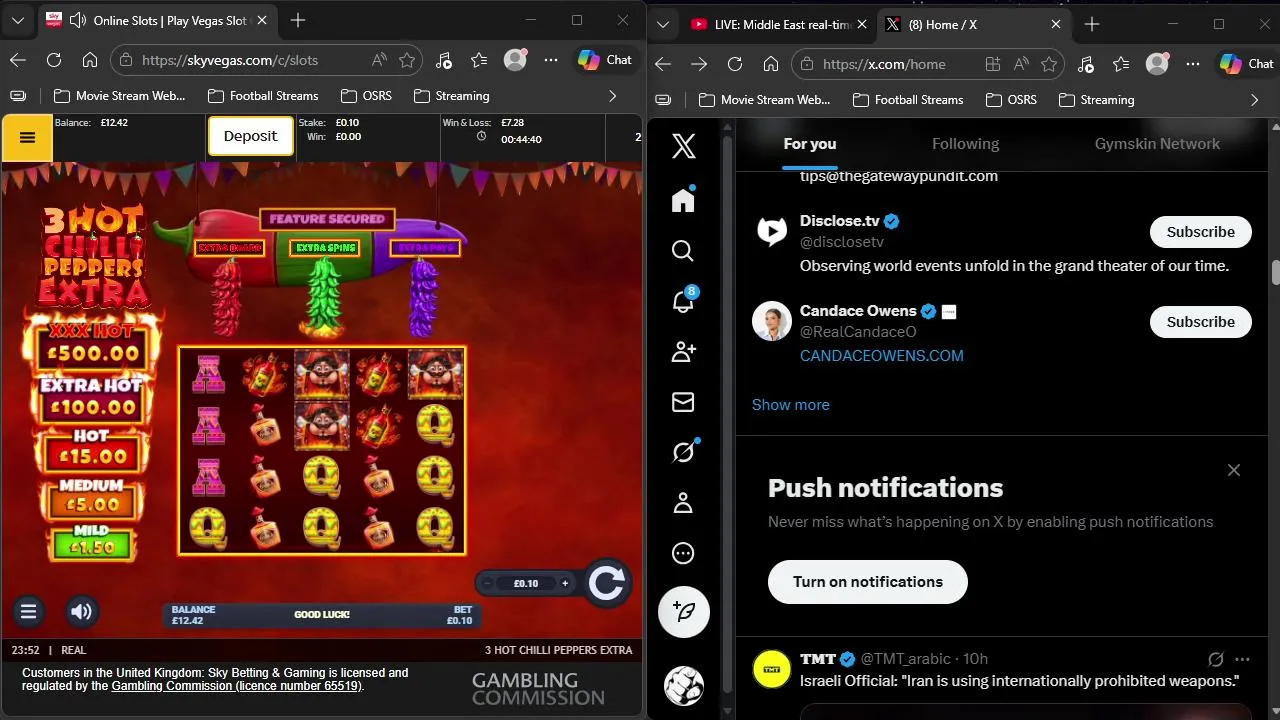This screenshot has width=1280, height=720.
Task: Mute the Online Slots tab audio
Action: pos(78,20)
